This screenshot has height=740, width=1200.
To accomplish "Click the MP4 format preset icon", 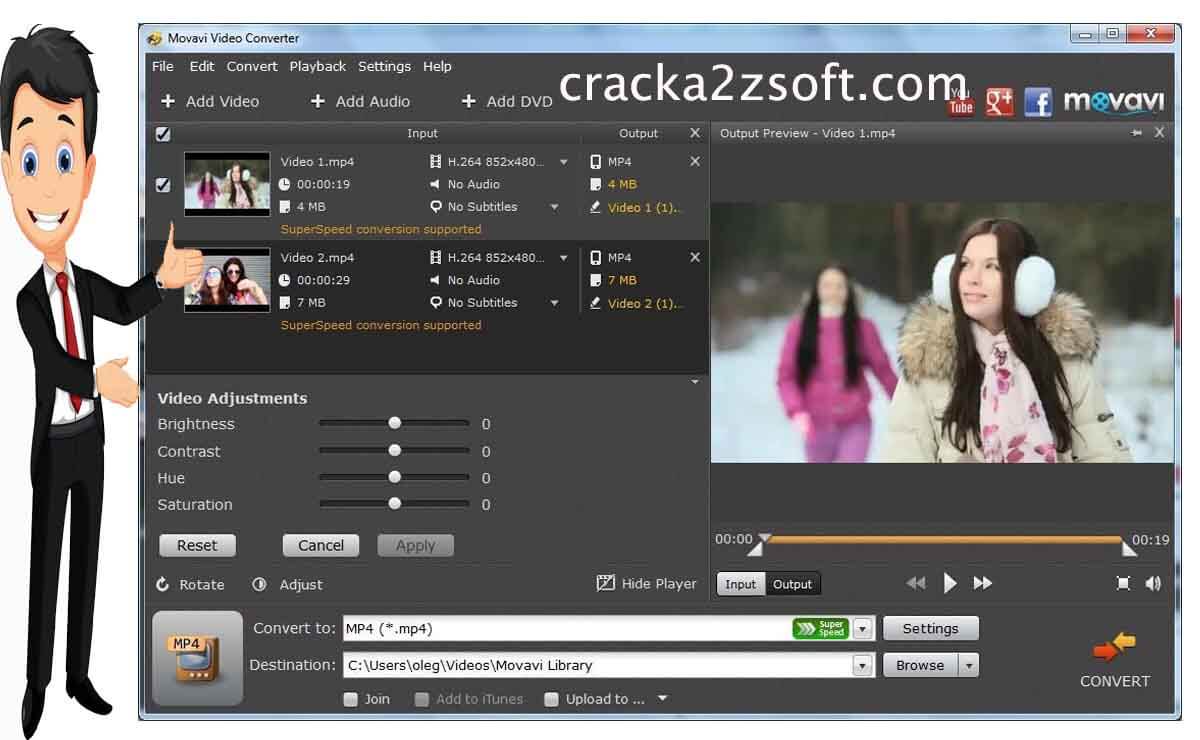I will point(197,659).
